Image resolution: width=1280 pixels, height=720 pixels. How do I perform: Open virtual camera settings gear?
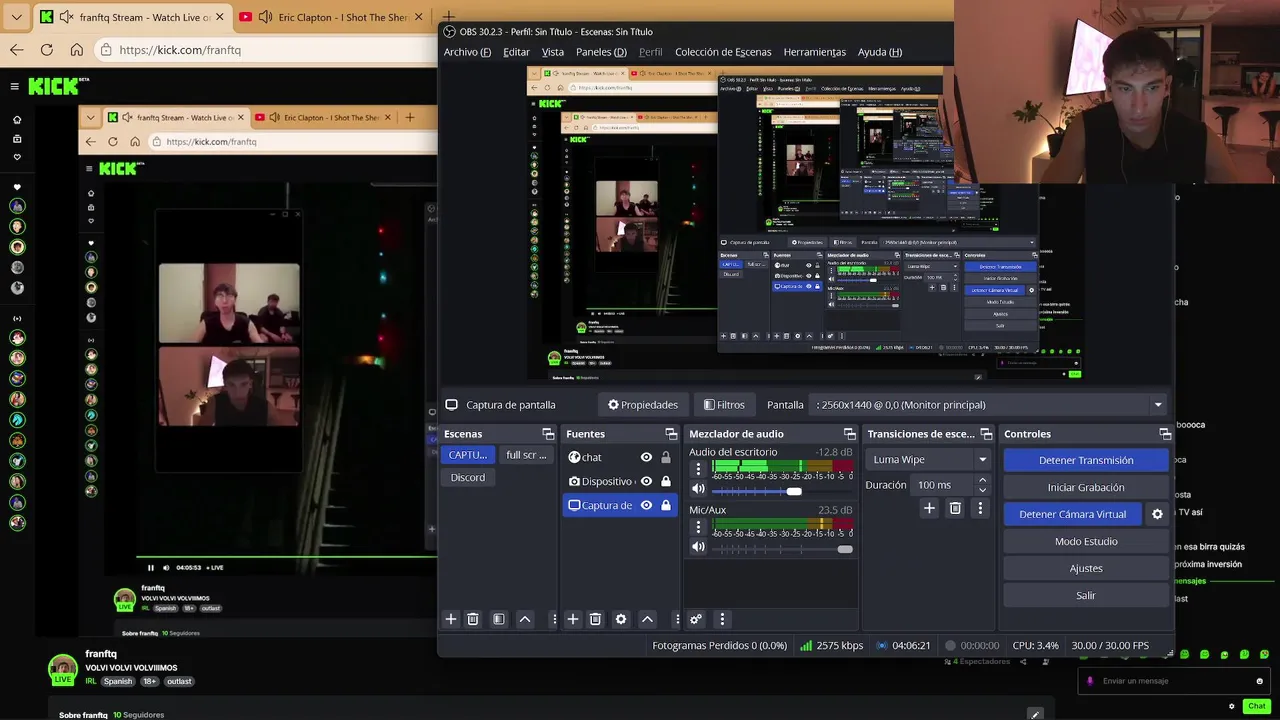point(1157,514)
